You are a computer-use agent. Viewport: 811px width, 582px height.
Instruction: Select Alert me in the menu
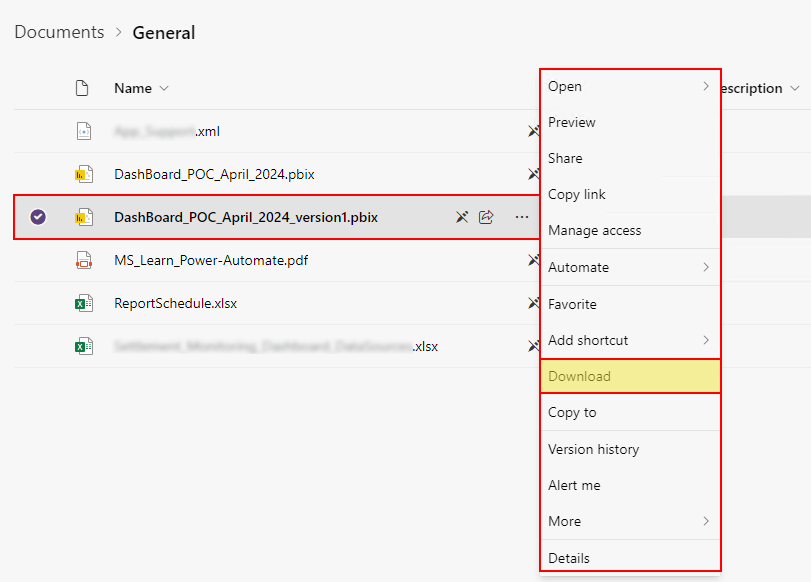coord(630,485)
